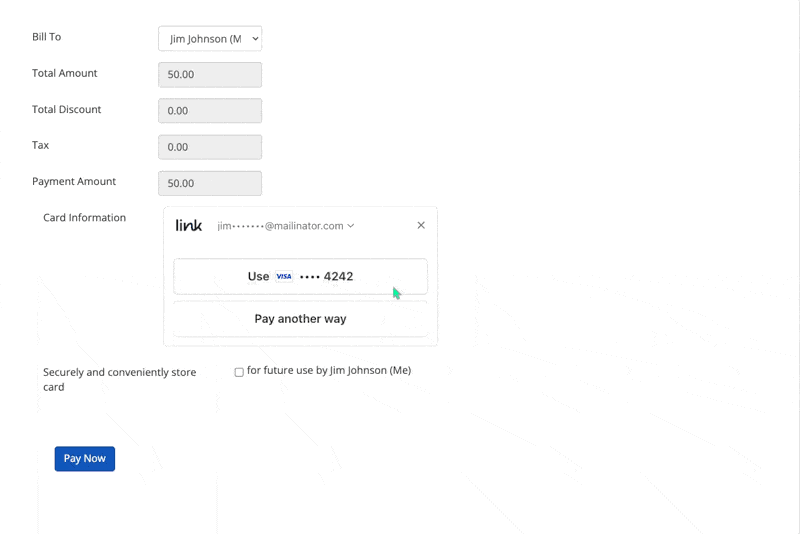
Task: Click the Link logo in card panel
Action: click(188, 226)
